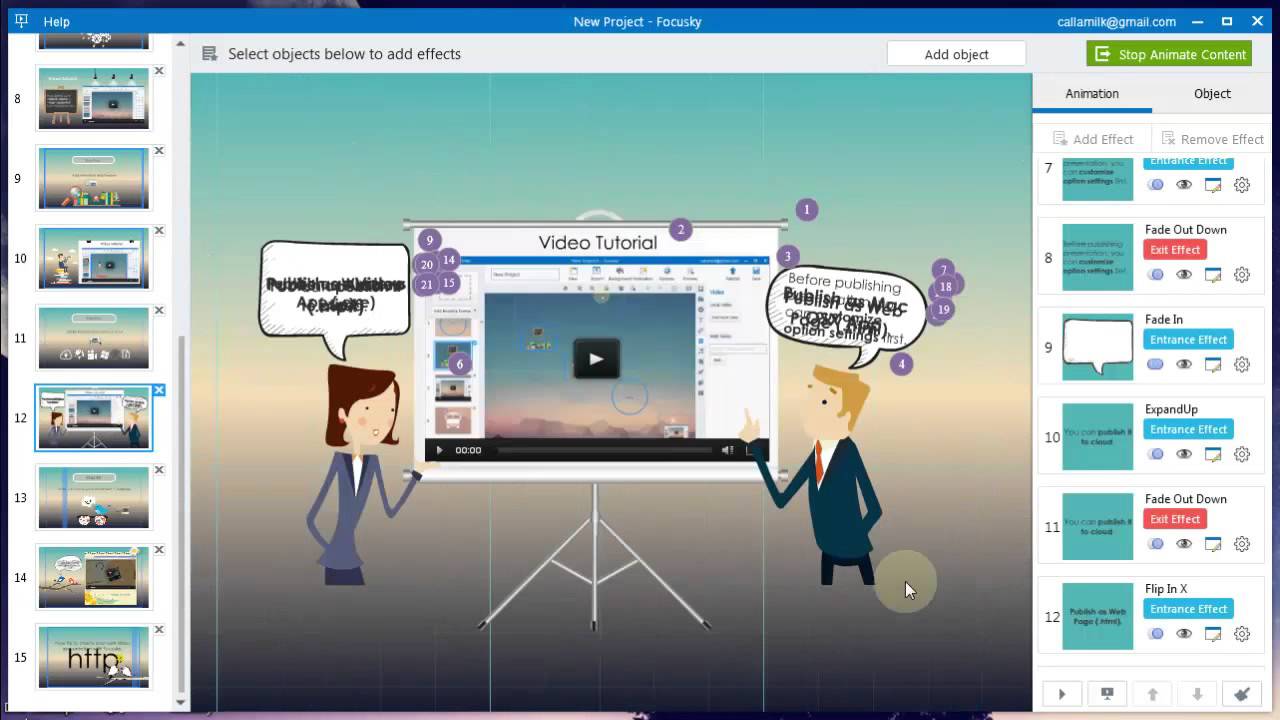Toggle the switch on effect 10
The height and width of the screenshot is (720, 1280).
coord(1155,454)
